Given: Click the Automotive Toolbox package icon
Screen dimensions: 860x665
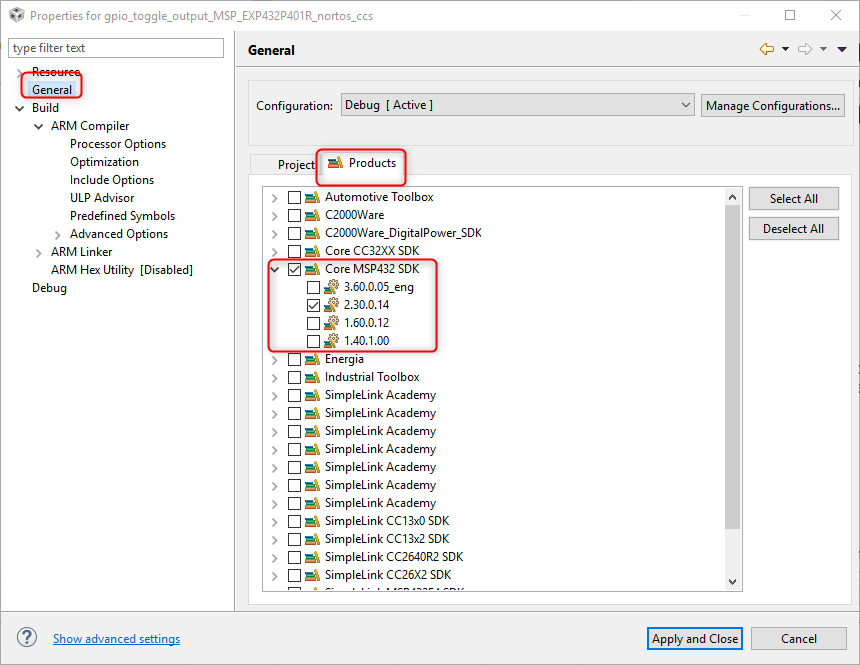Looking at the screenshot, I should click(313, 197).
